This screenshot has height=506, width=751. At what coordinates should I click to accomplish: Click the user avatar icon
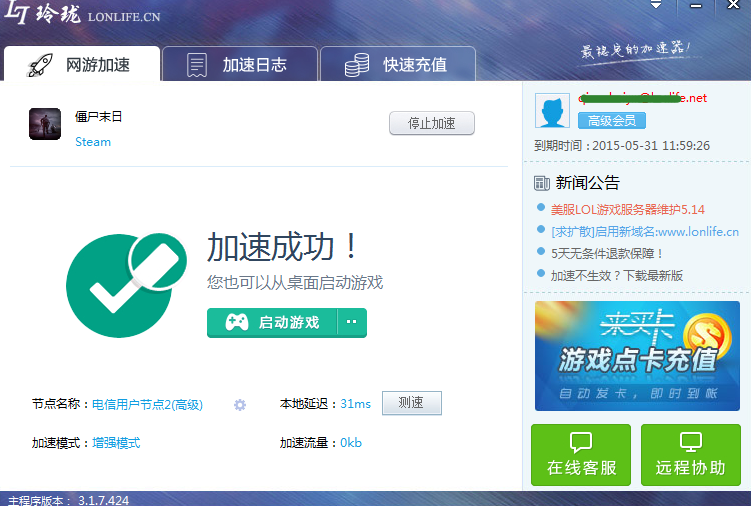pyautogui.click(x=552, y=110)
